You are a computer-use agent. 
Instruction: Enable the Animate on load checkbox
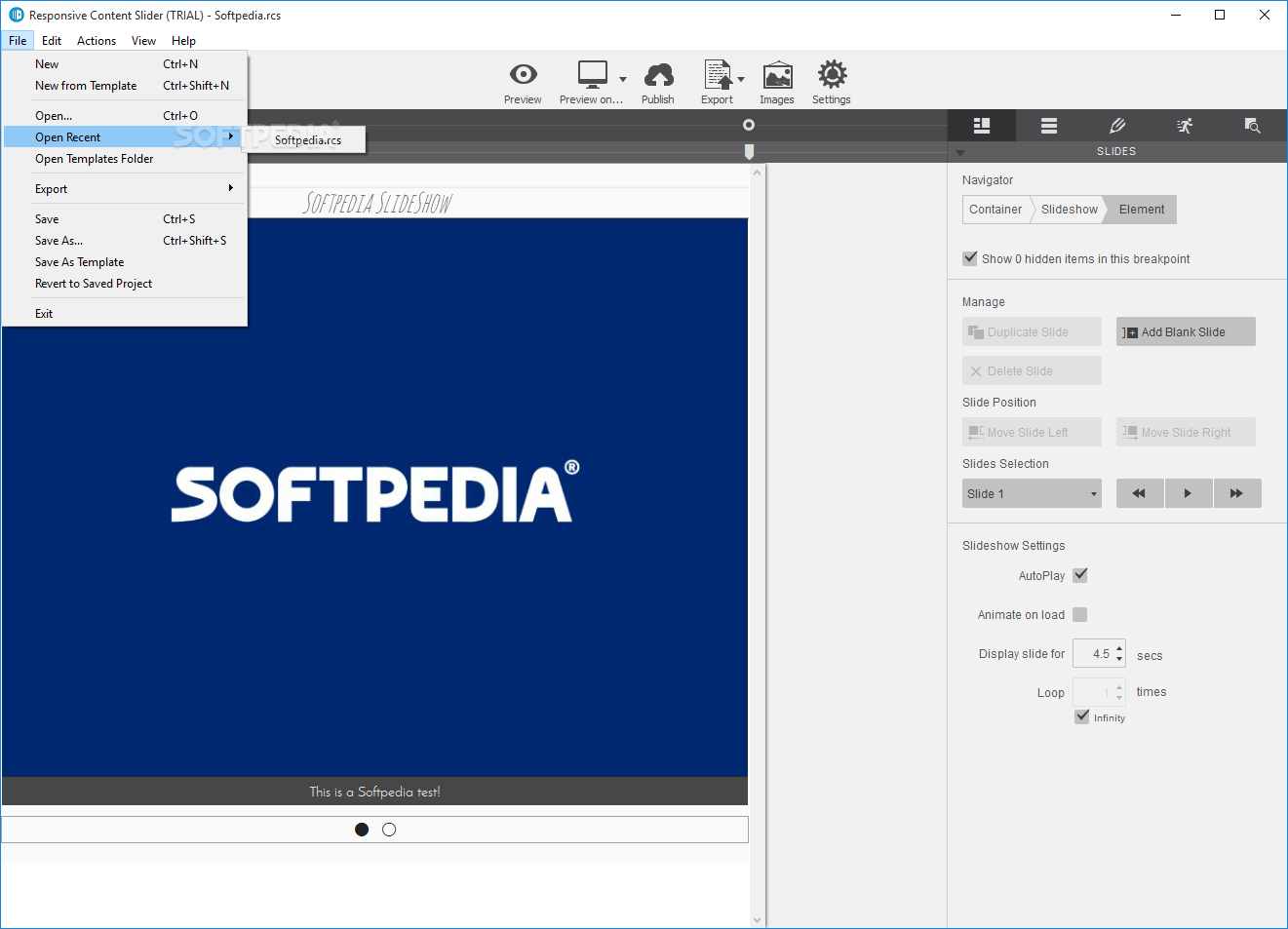tap(1080, 614)
